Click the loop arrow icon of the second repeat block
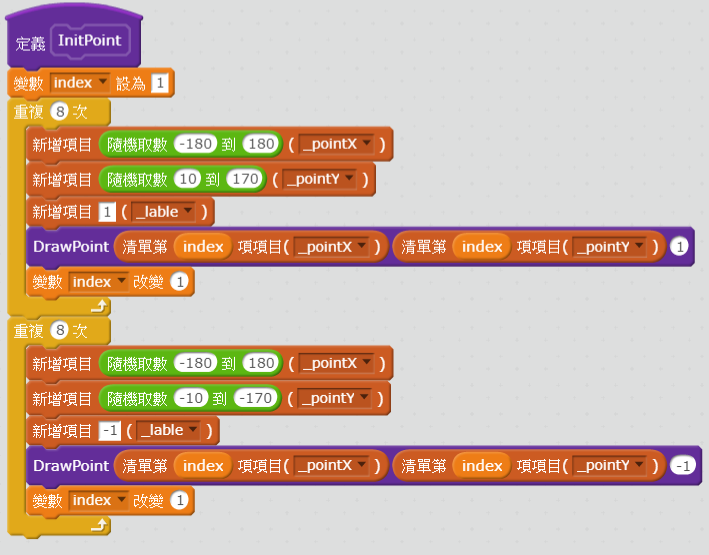This screenshot has height=555, width=709. point(99,525)
